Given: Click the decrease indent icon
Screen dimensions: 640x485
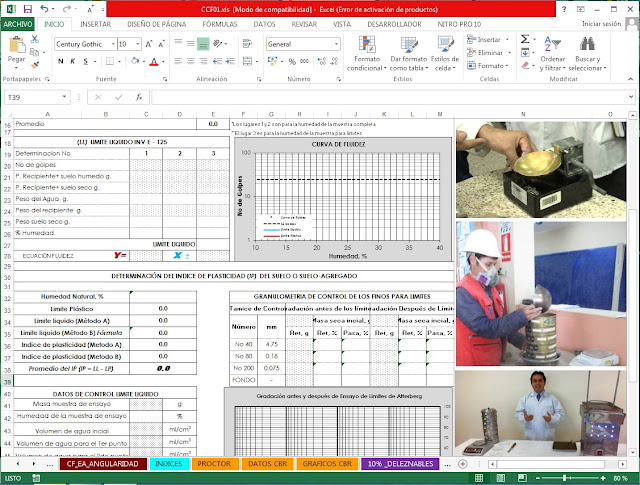Looking at the screenshot, I should tap(217, 61).
